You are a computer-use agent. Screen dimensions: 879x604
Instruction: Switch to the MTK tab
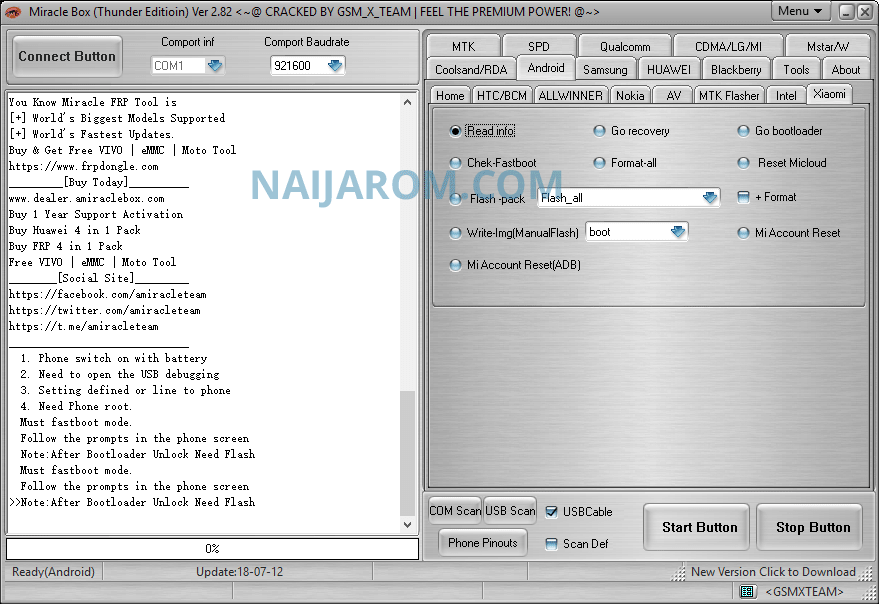(463, 46)
